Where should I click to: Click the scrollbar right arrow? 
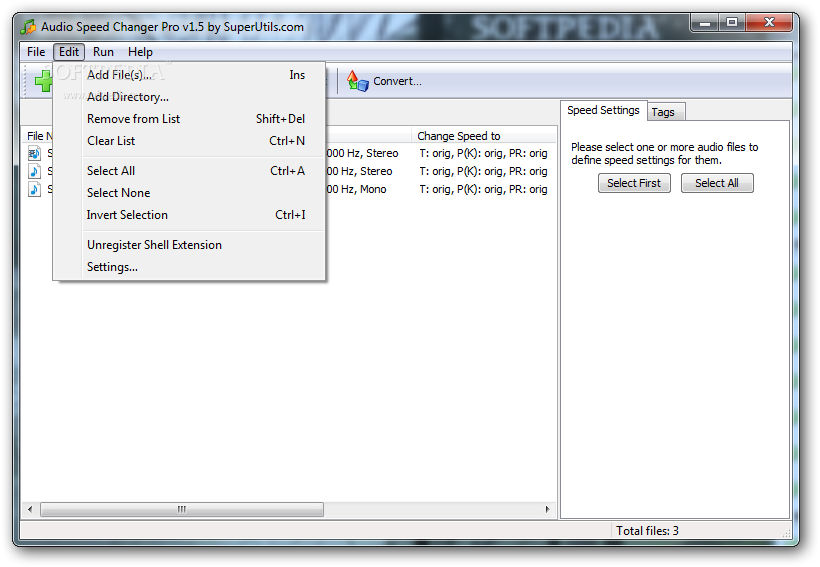click(x=548, y=509)
